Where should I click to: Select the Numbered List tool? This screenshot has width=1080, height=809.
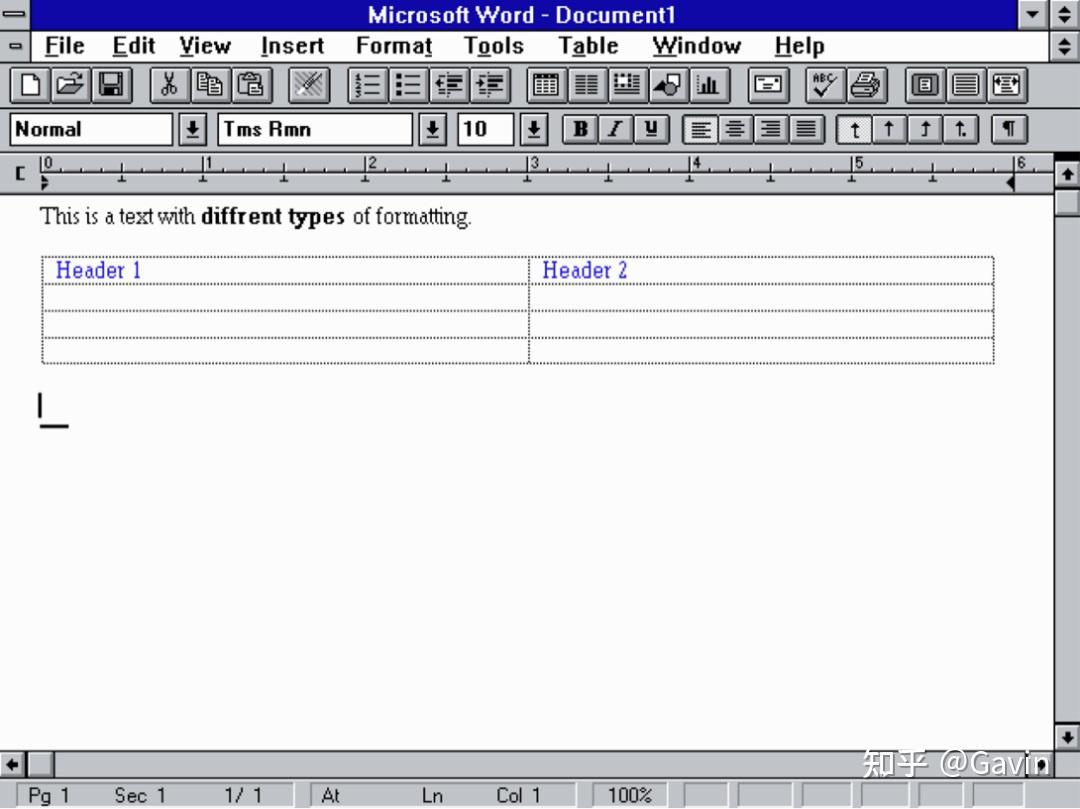tap(367, 85)
